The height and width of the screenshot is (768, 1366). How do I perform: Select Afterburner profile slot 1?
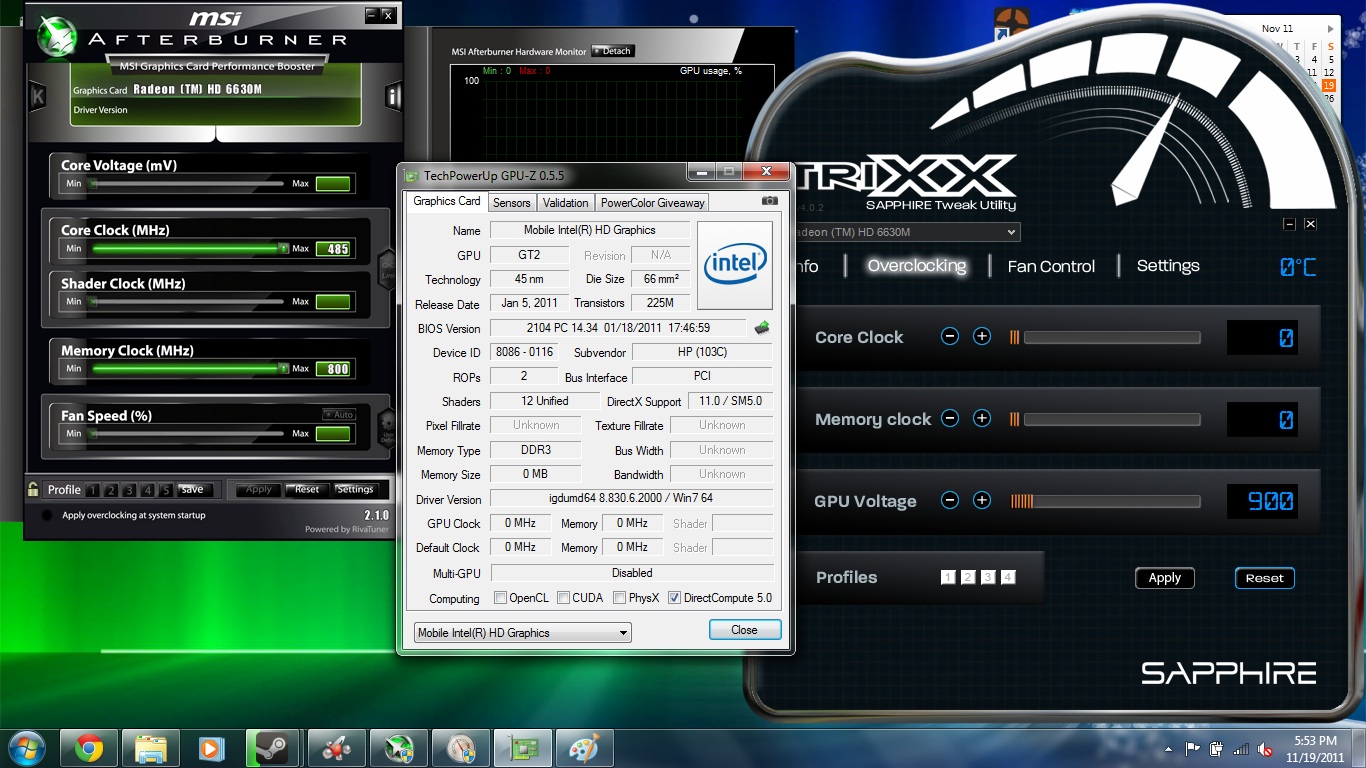92,490
